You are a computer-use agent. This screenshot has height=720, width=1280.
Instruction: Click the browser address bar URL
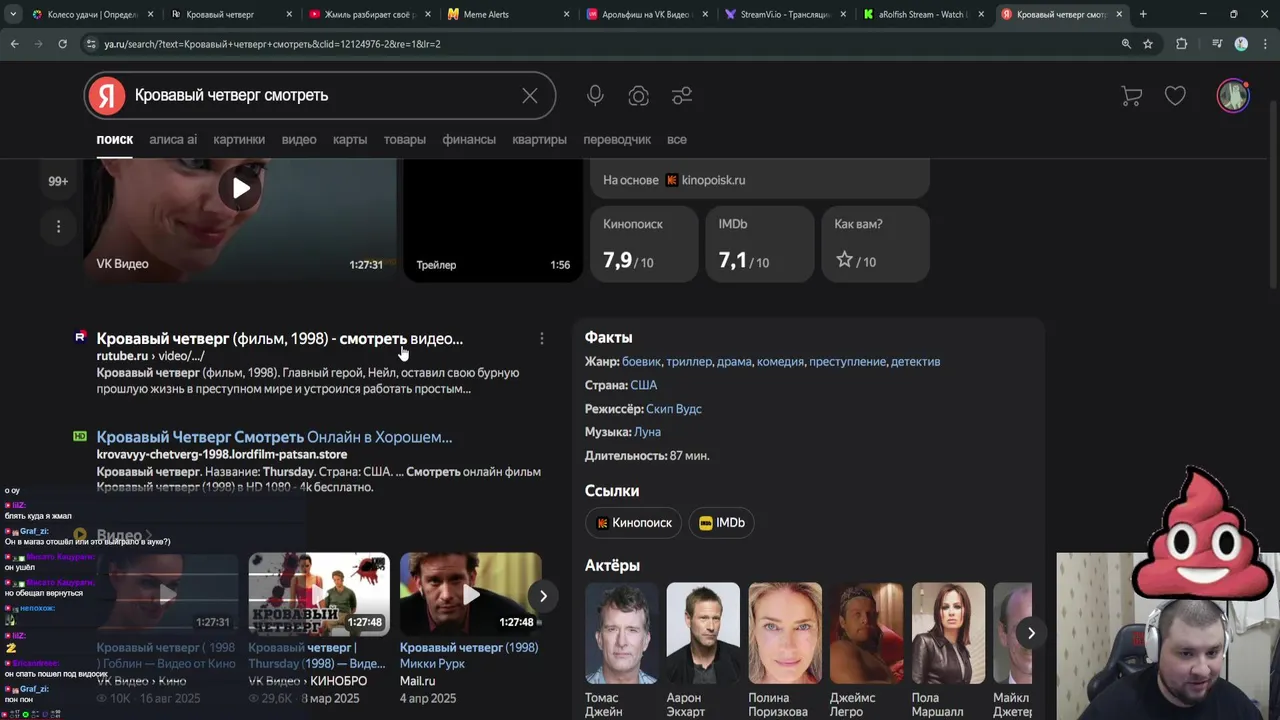pyautogui.click(x=272, y=44)
